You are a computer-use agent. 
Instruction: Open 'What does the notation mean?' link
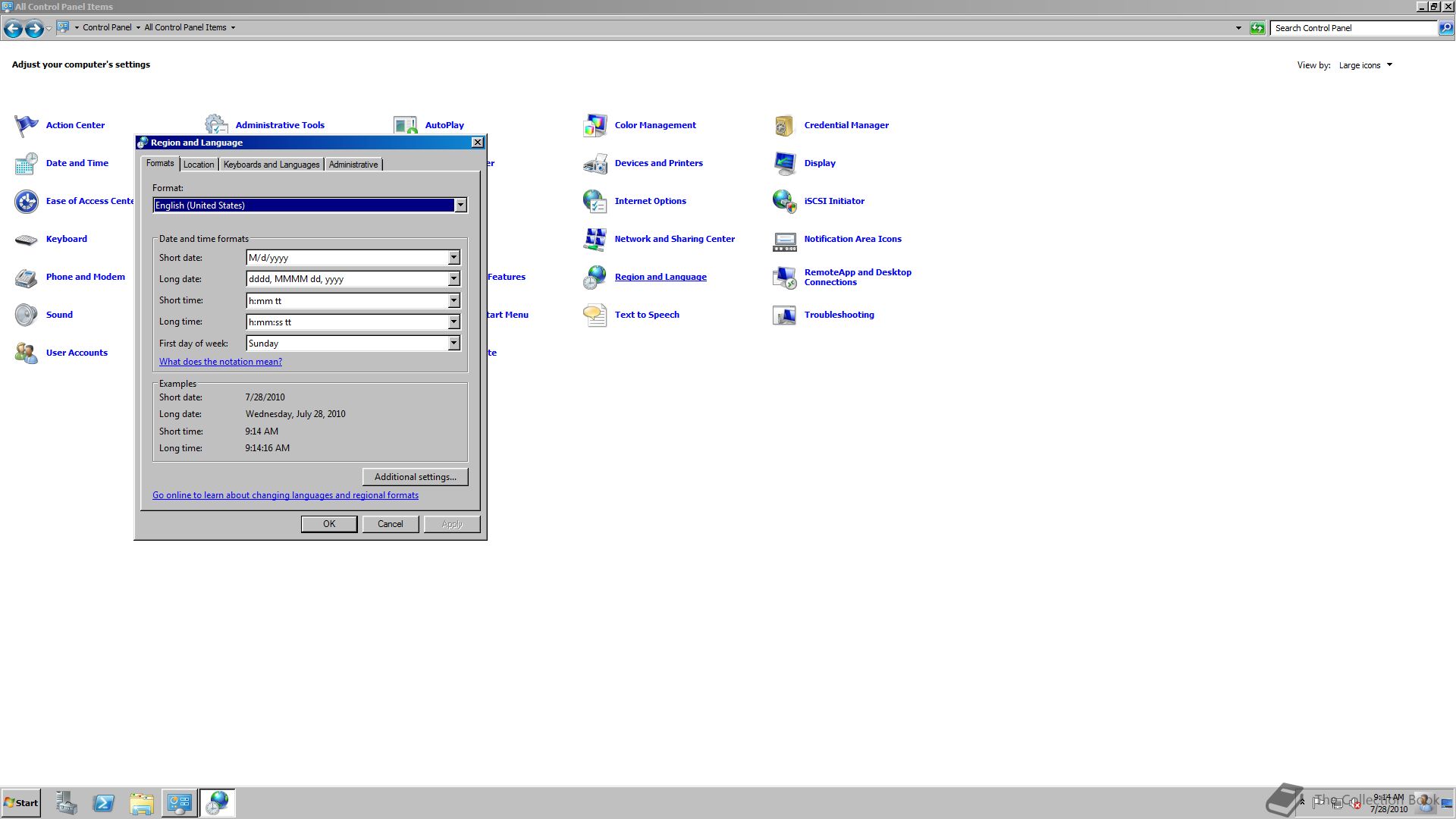pyautogui.click(x=221, y=362)
